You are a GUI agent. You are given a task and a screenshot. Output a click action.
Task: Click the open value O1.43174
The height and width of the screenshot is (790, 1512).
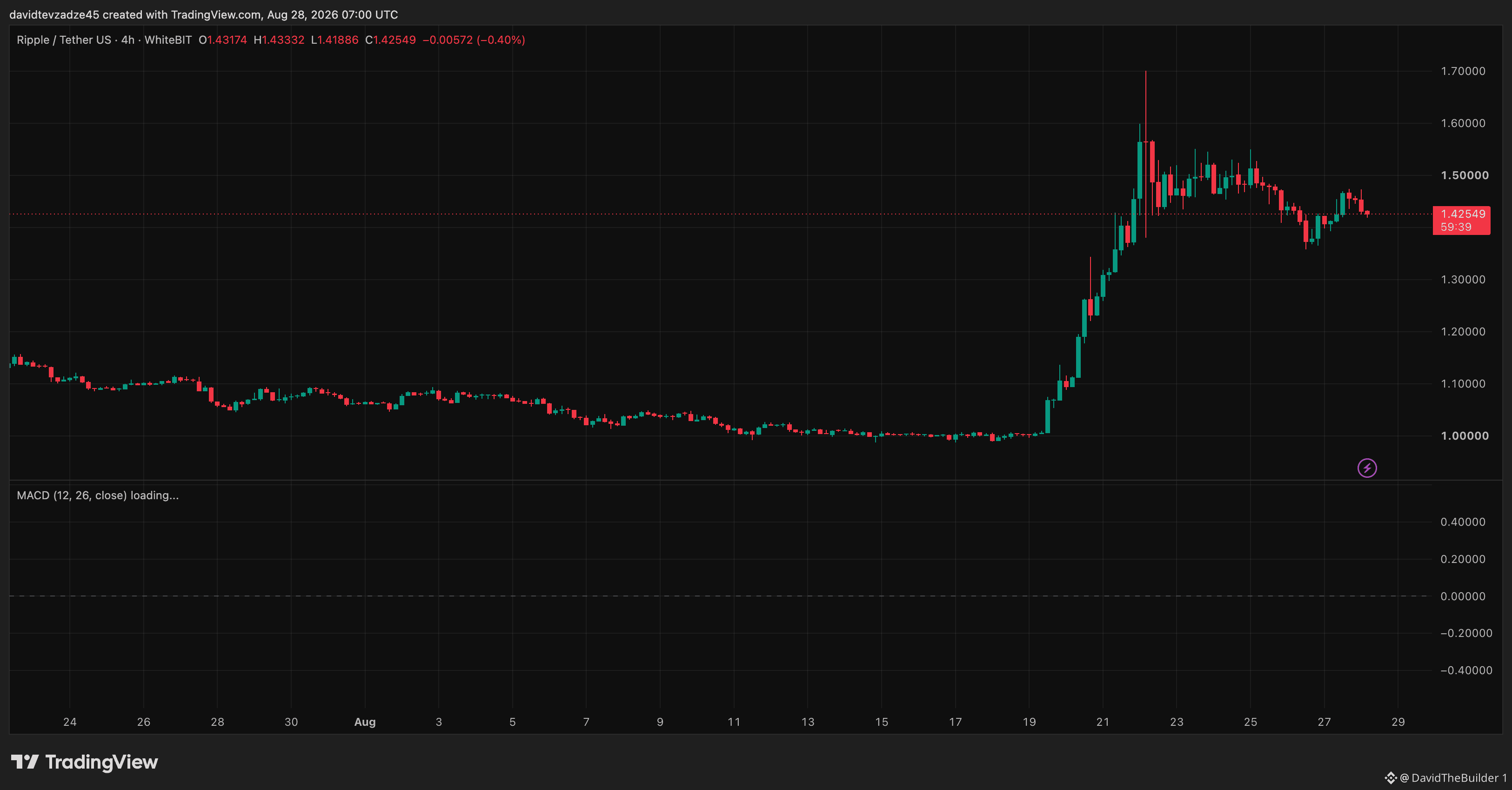point(222,40)
